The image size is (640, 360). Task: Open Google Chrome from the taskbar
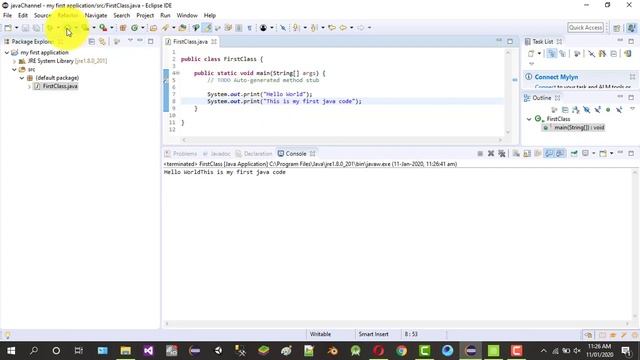click(402, 351)
